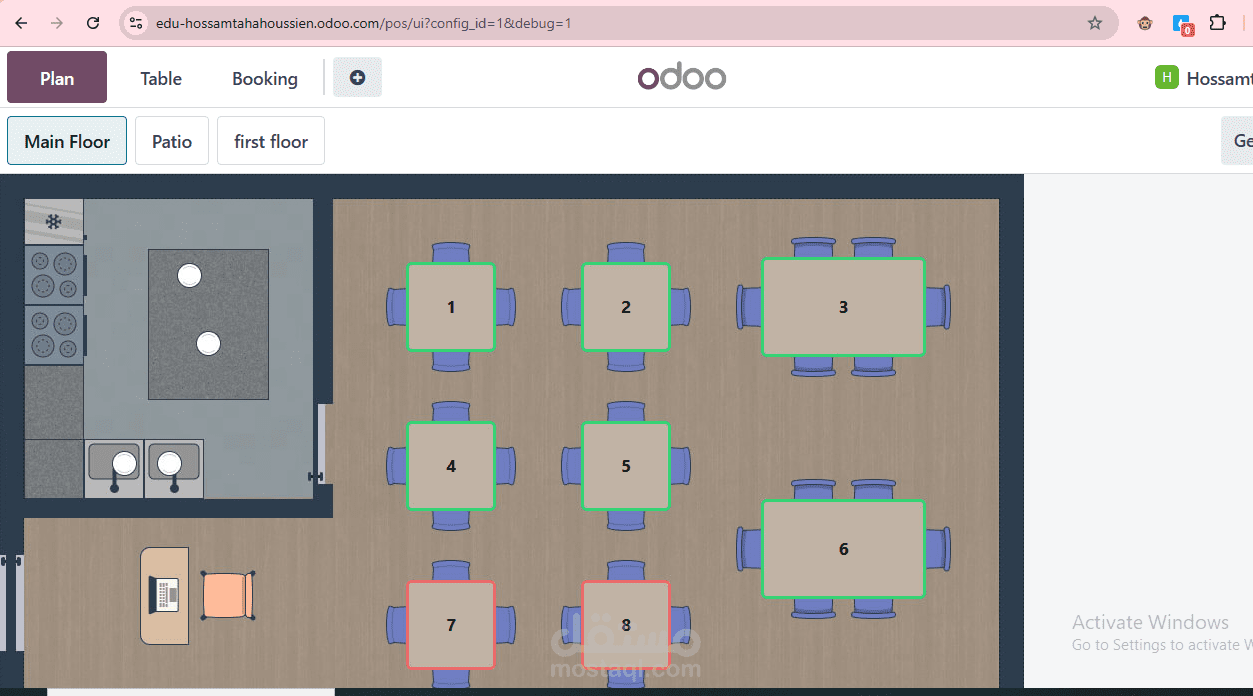This screenshot has width=1253, height=696.
Task: Open the Extensions puzzle icon
Action: click(x=1217, y=22)
